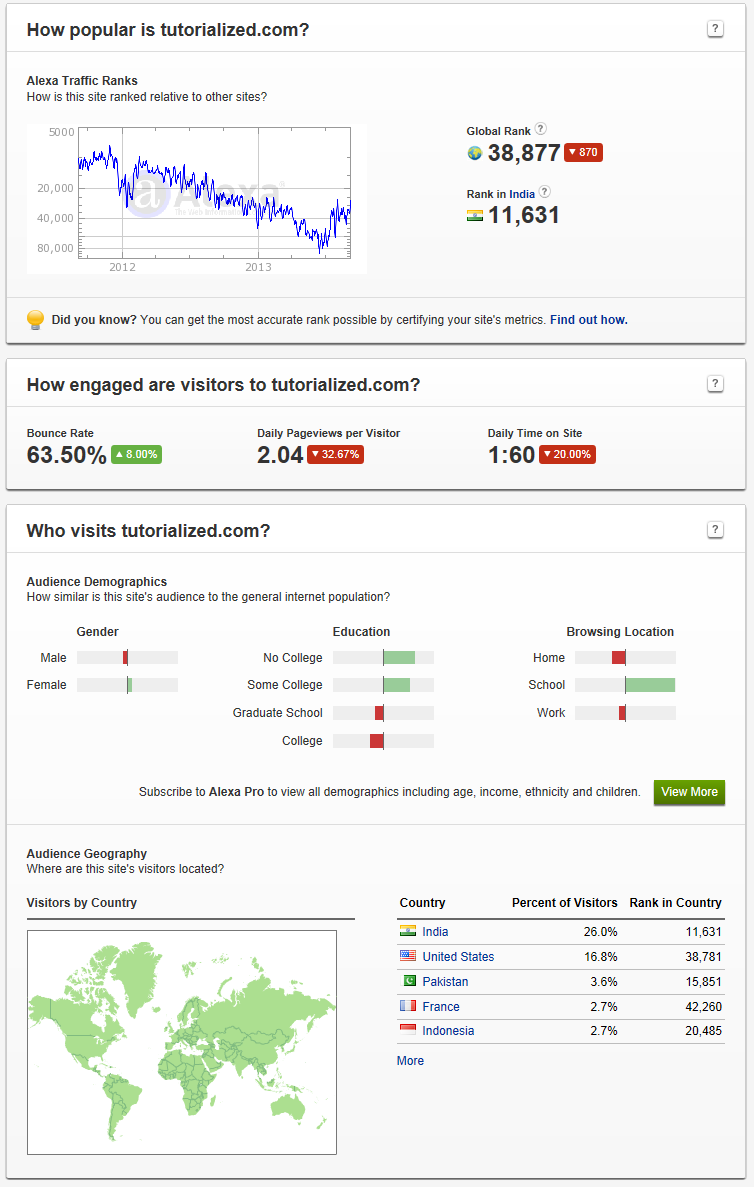Click India flag beside rank 11,631
Viewport: 754px width, 1187px height.
pos(475,216)
